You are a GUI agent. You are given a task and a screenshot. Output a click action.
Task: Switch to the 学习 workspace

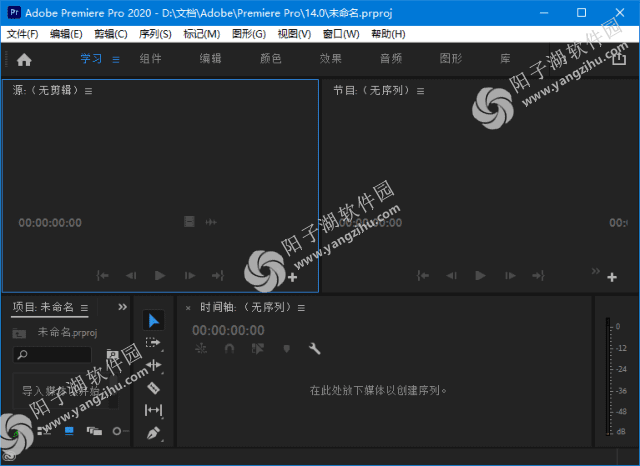coord(91,59)
